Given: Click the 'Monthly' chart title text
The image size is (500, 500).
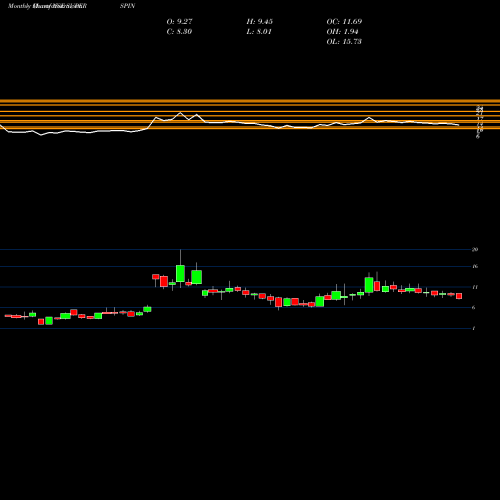Looking at the screenshot, I should point(19,6).
